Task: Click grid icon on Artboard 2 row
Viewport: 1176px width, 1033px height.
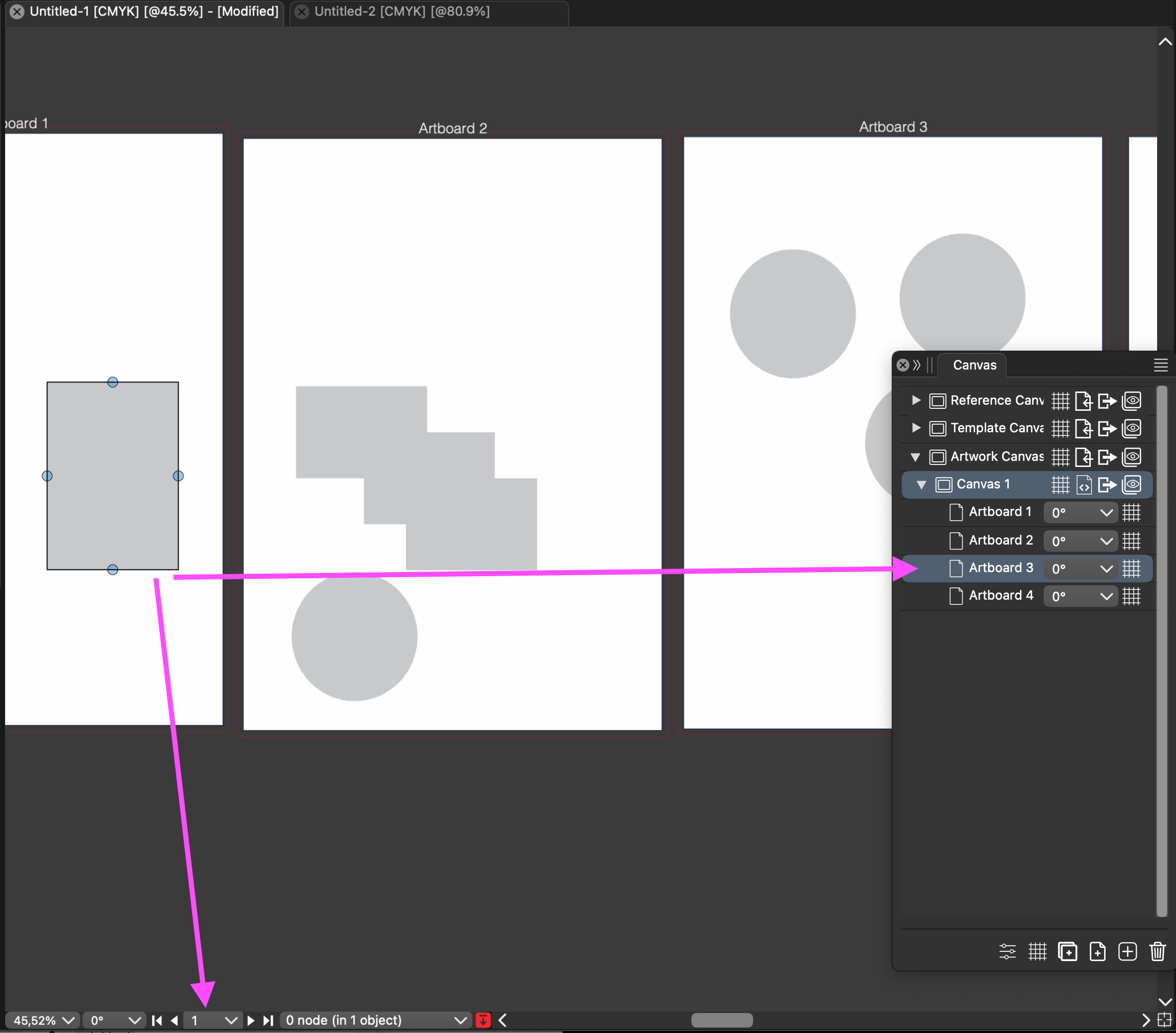Action: [1131, 540]
